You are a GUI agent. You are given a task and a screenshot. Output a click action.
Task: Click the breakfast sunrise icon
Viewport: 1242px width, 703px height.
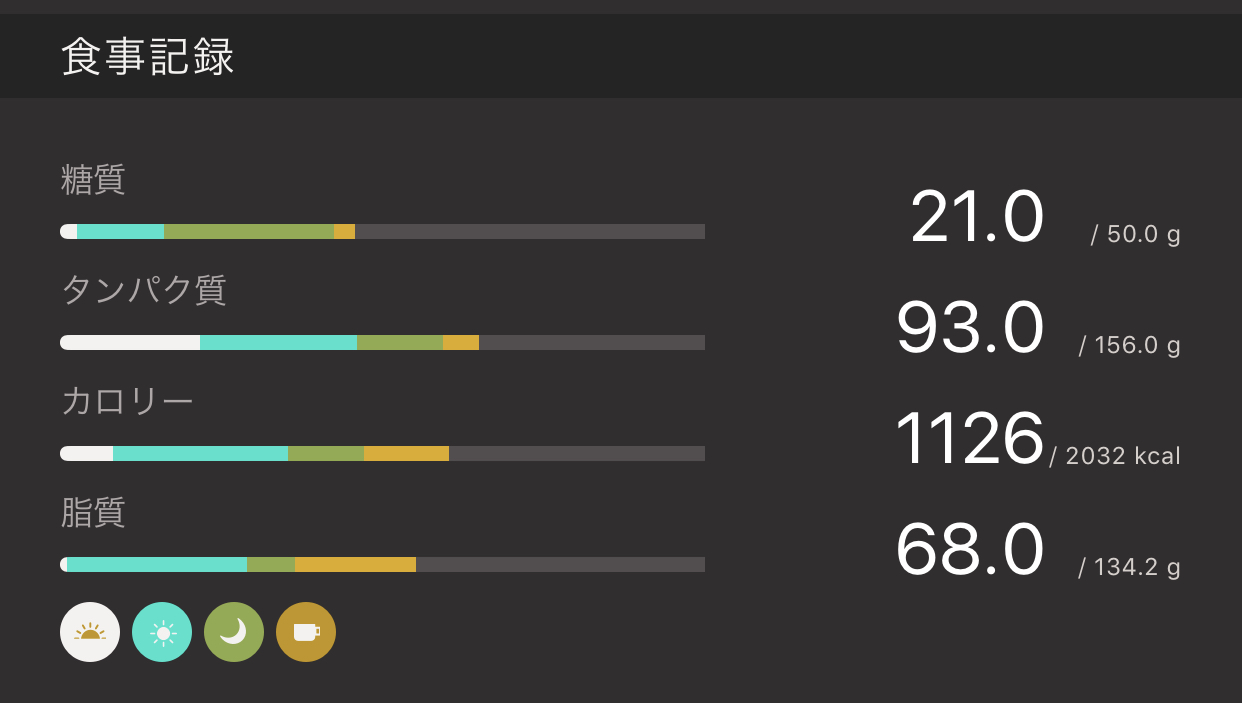(90, 632)
